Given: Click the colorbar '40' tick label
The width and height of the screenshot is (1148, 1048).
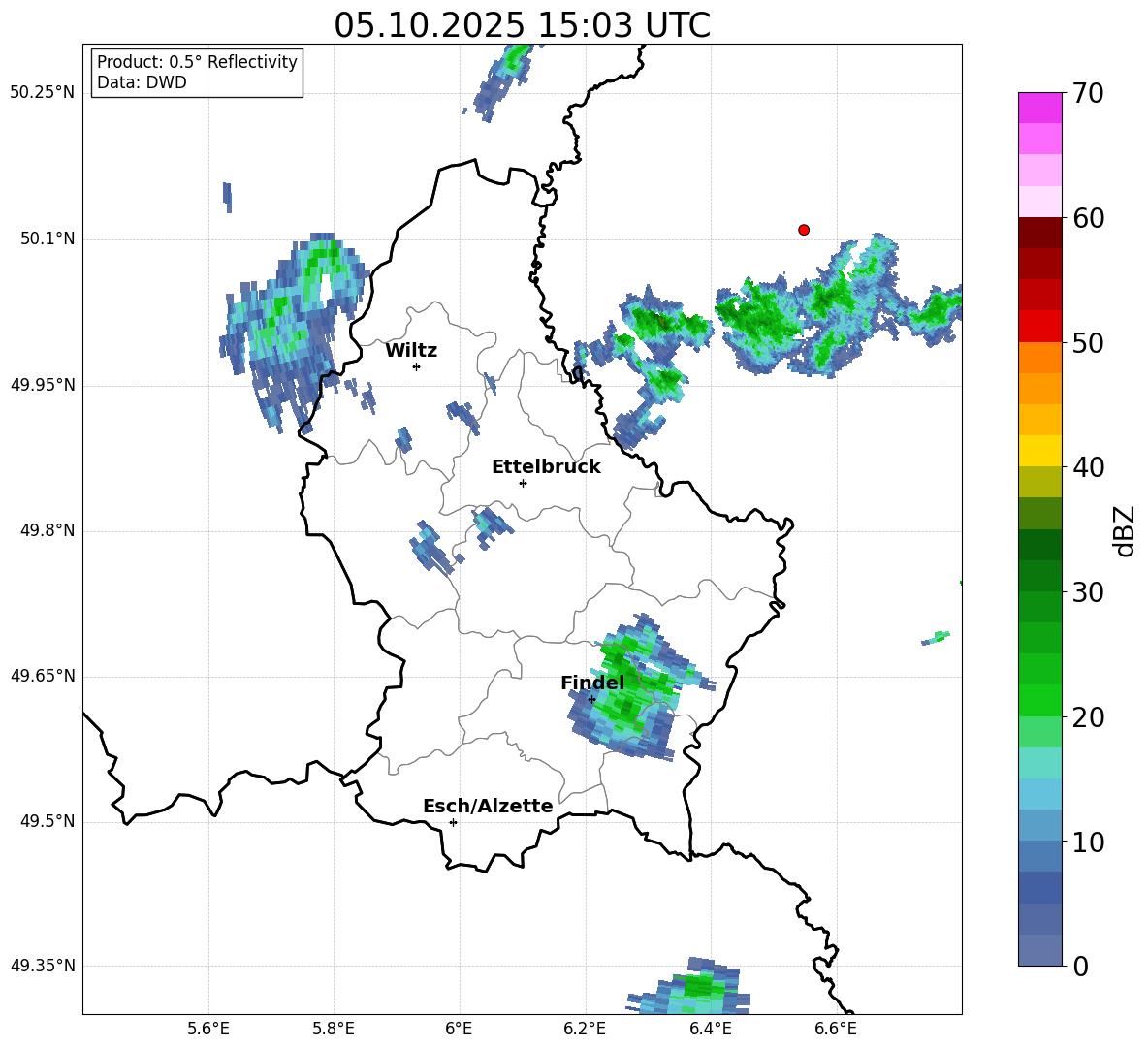Looking at the screenshot, I should 1088,467.
